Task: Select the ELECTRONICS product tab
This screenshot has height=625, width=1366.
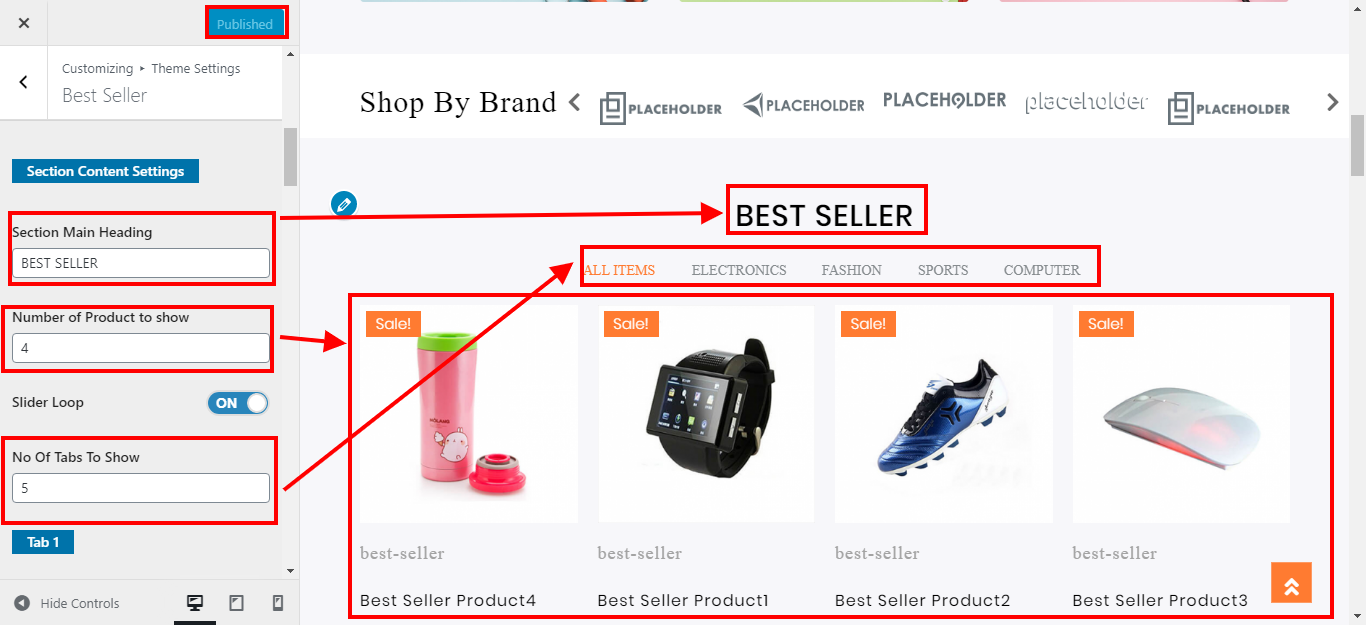Action: point(739,270)
